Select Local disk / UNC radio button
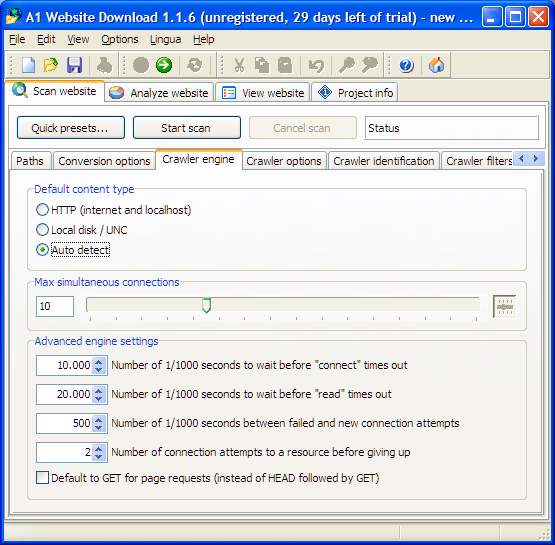 click(42, 230)
